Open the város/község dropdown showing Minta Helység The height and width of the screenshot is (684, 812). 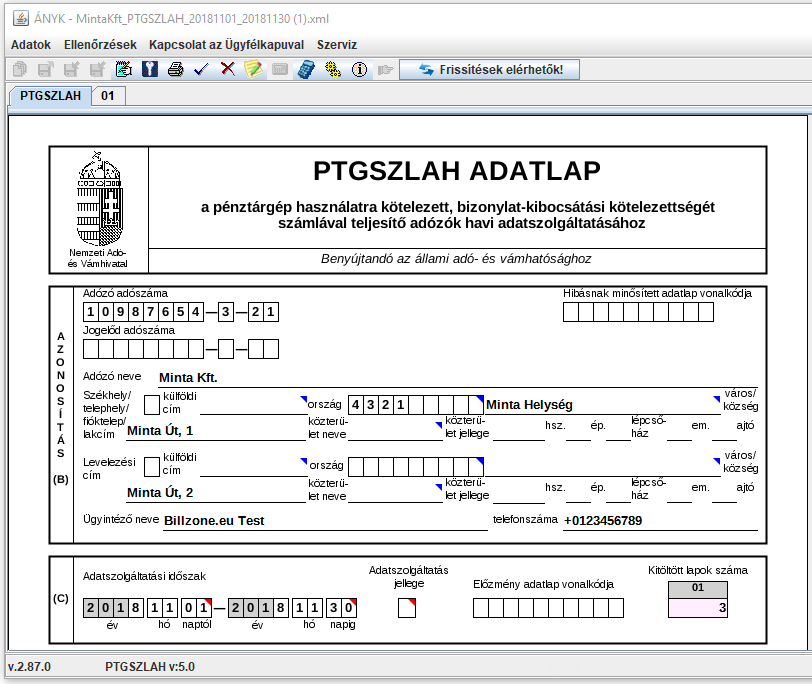click(602, 405)
